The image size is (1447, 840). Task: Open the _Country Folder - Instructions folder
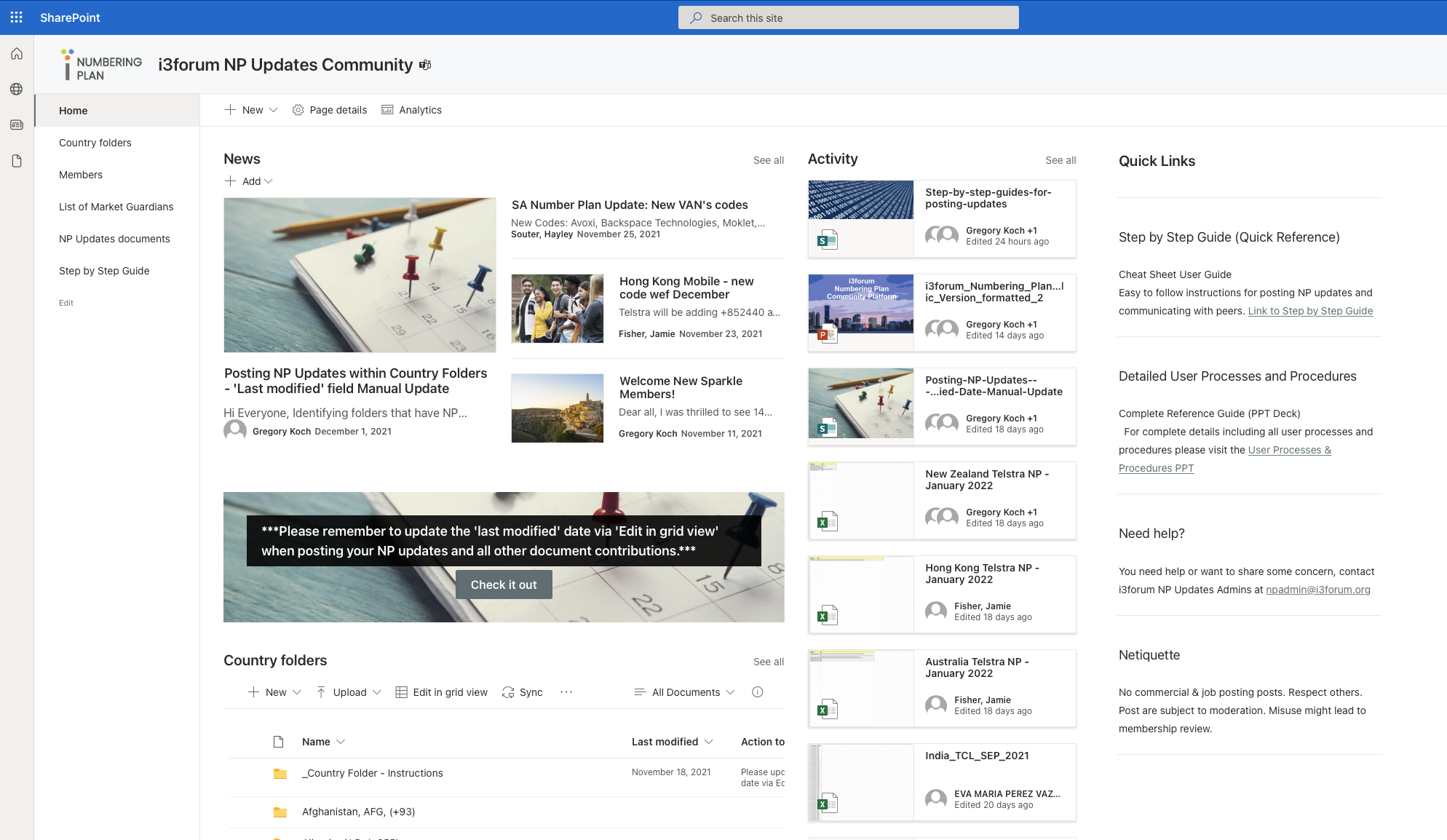tap(372, 773)
